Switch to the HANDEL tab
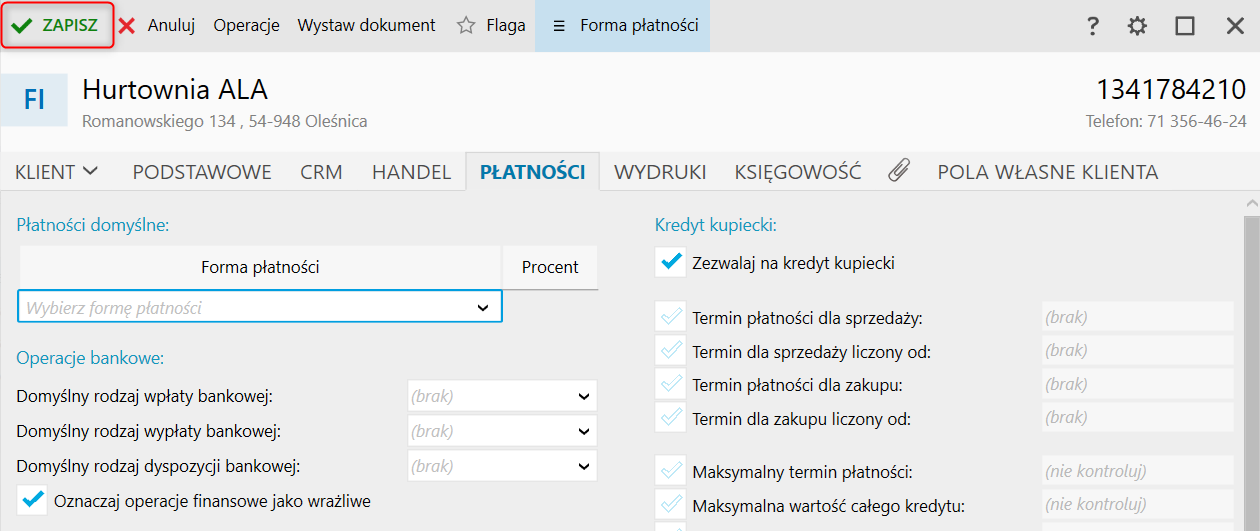 tap(412, 172)
